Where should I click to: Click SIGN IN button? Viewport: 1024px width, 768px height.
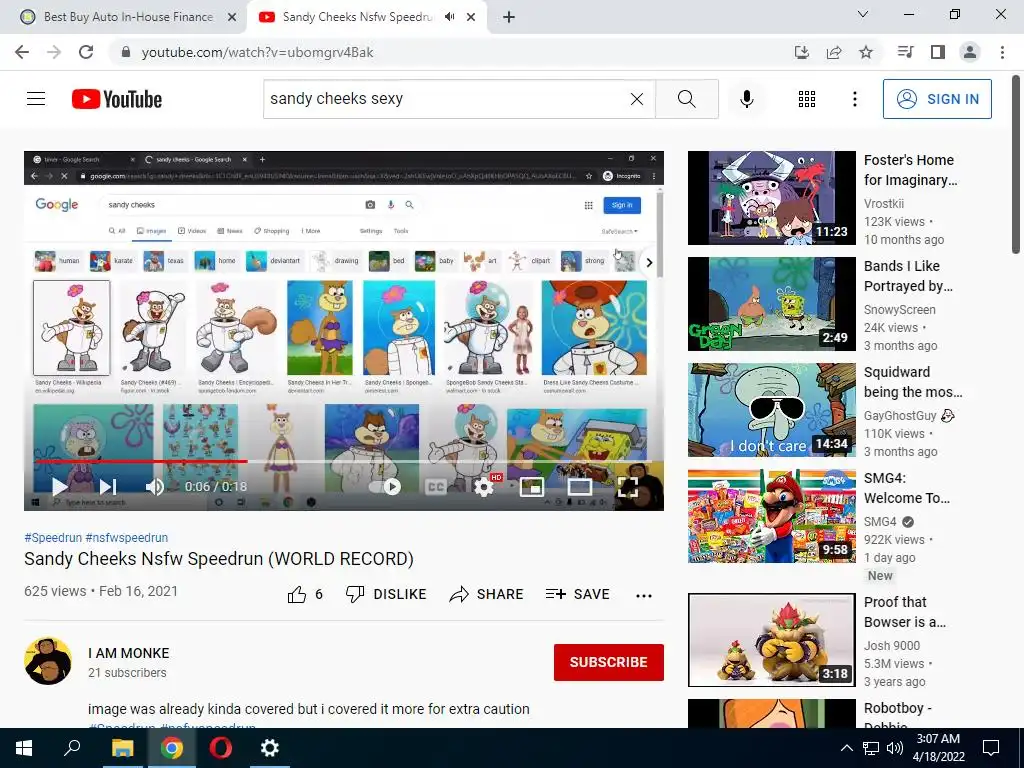[x=937, y=99]
